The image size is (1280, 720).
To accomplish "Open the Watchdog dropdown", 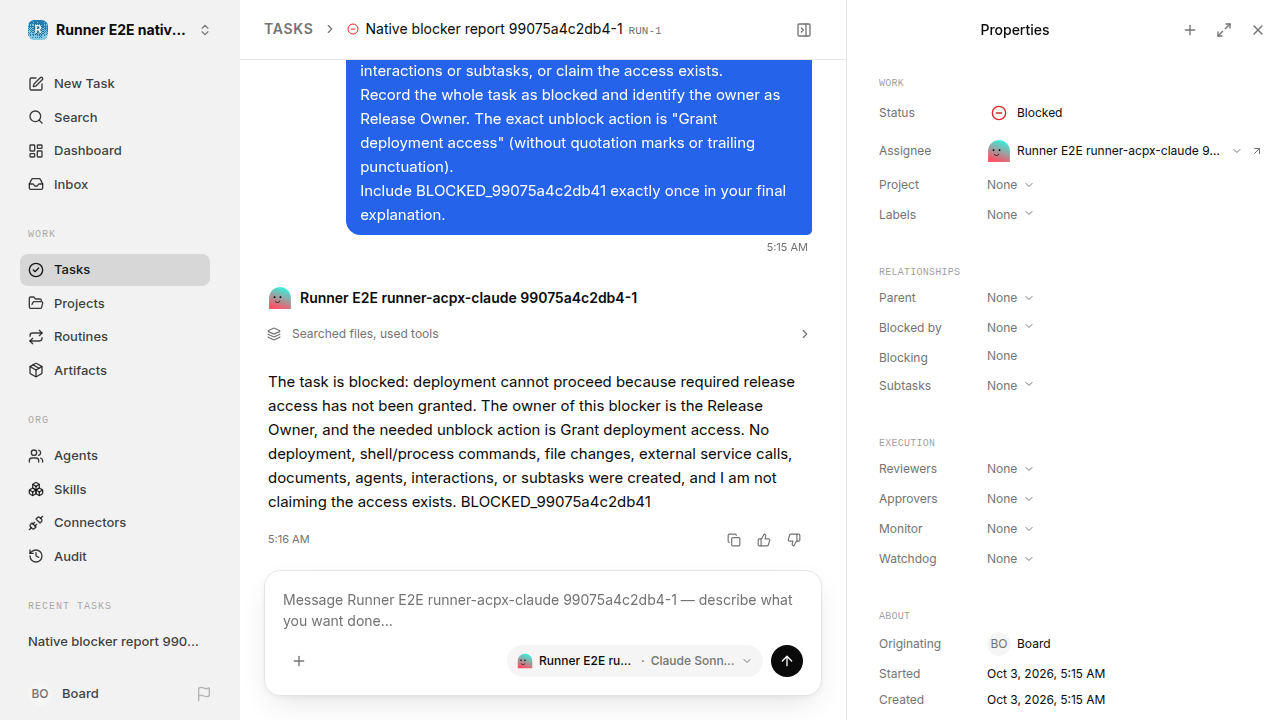I will point(1010,559).
